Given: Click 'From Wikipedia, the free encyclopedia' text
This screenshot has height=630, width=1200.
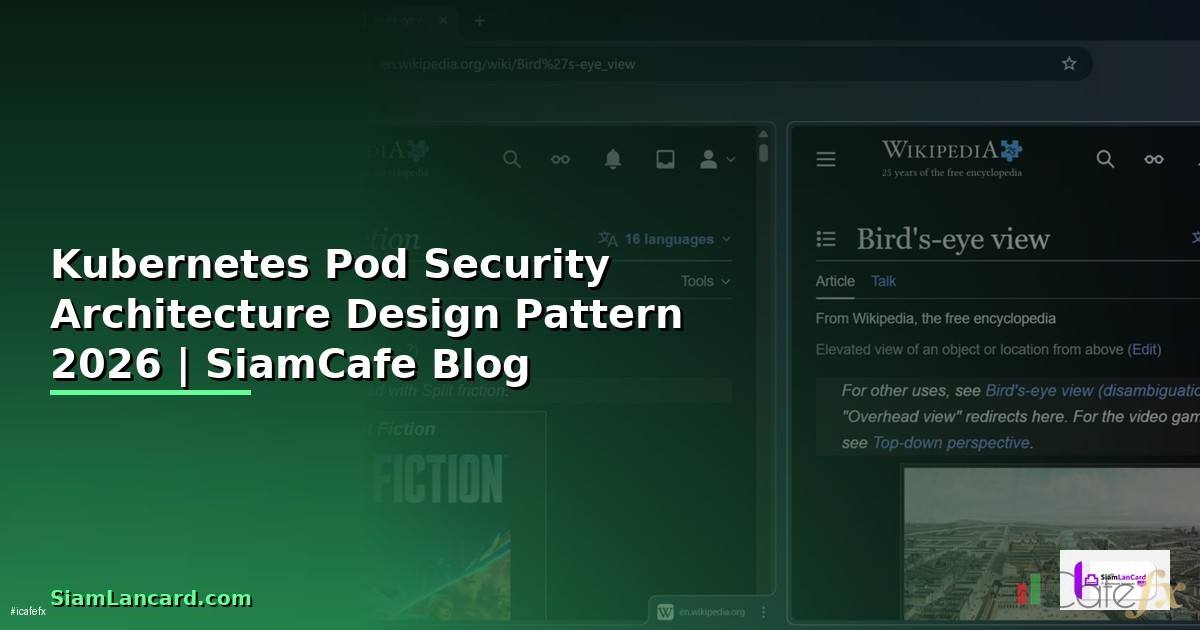Looking at the screenshot, I should (x=936, y=318).
